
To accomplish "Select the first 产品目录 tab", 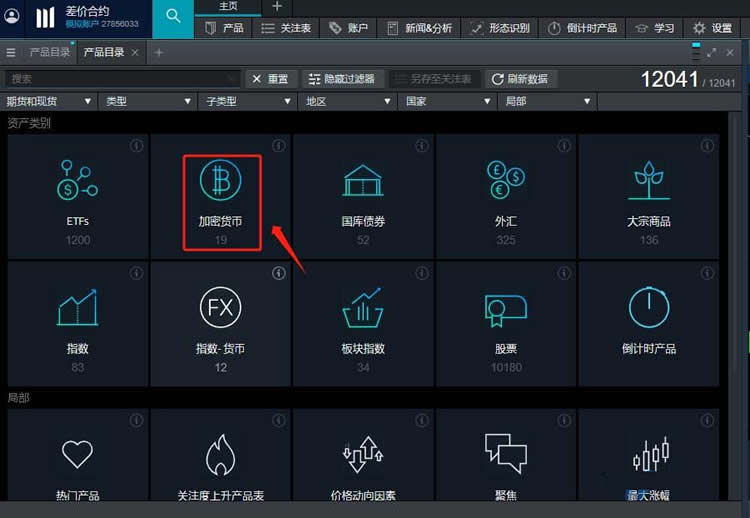I will pos(49,52).
